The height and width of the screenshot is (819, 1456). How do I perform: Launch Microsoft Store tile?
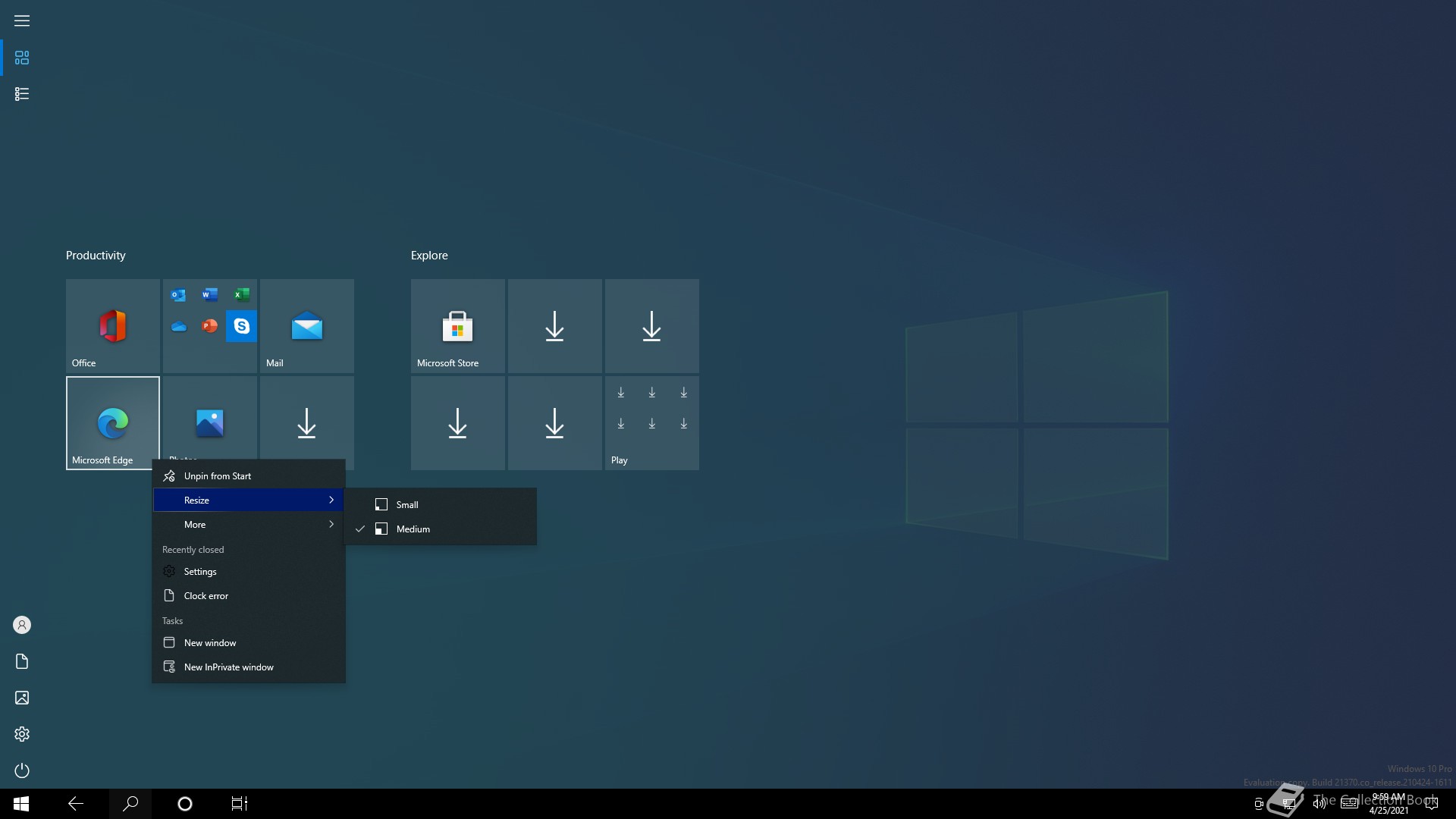[457, 326]
